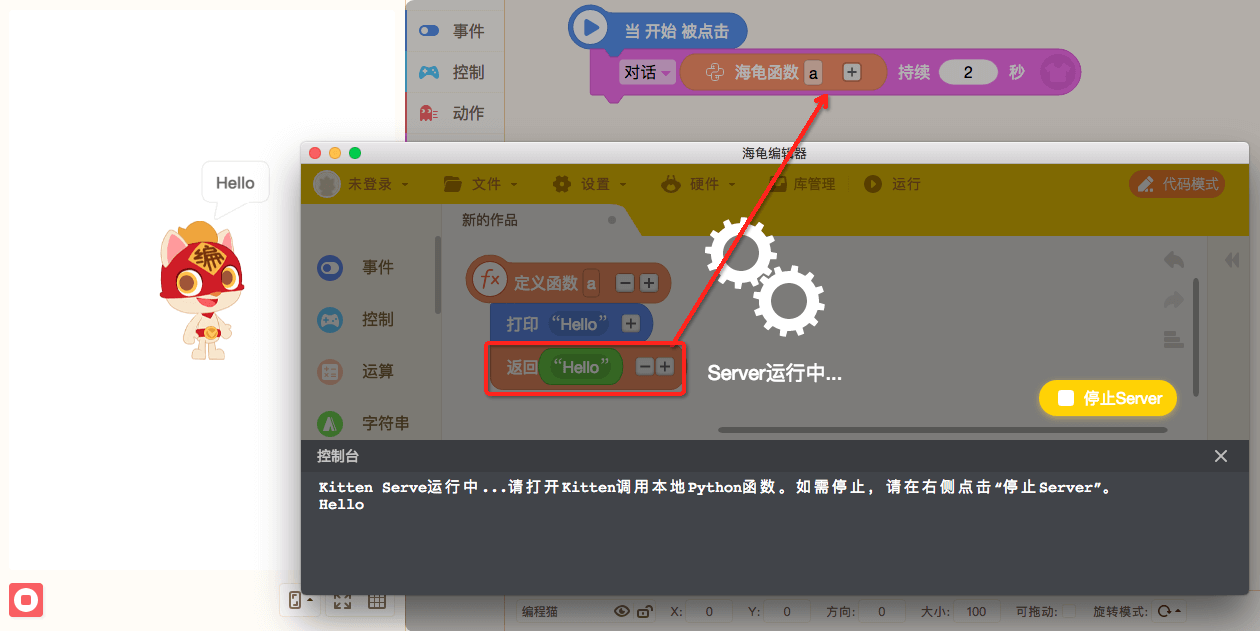This screenshot has width=1260, height=631.
Task: Click the Hello output line in console
Action: point(341,505)
